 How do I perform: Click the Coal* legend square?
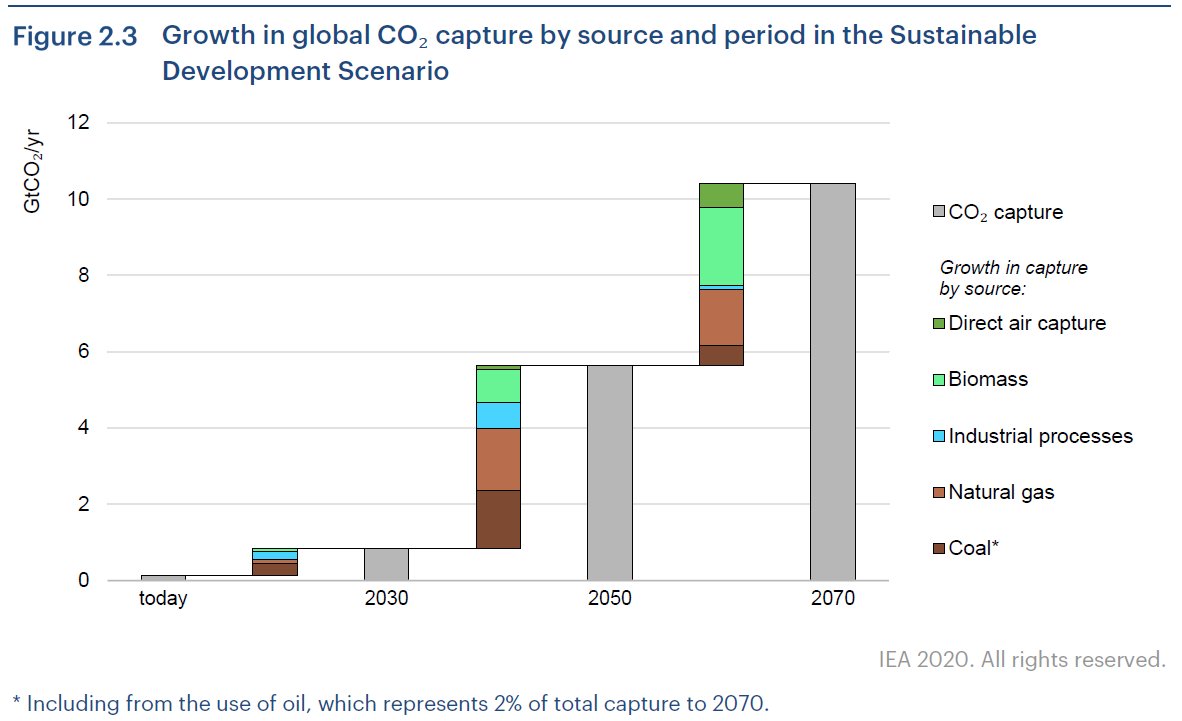939,549
